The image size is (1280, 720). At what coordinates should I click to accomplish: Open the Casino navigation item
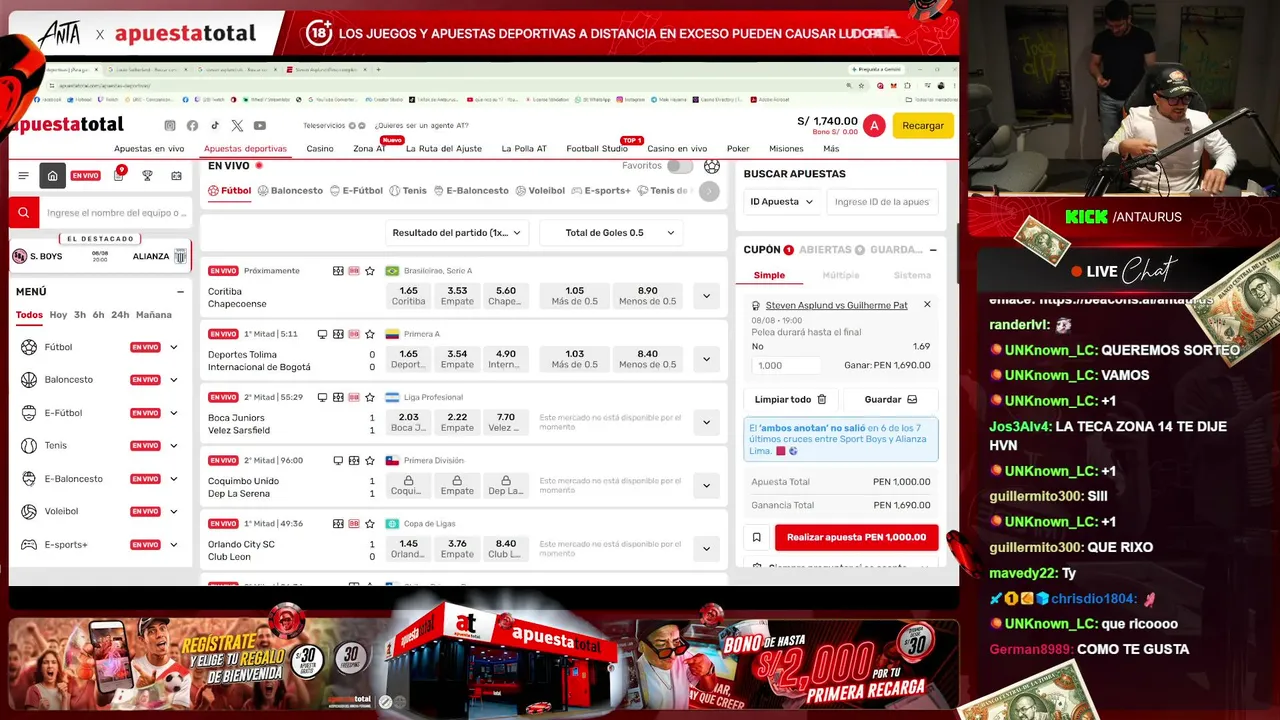tap(320, 149)
